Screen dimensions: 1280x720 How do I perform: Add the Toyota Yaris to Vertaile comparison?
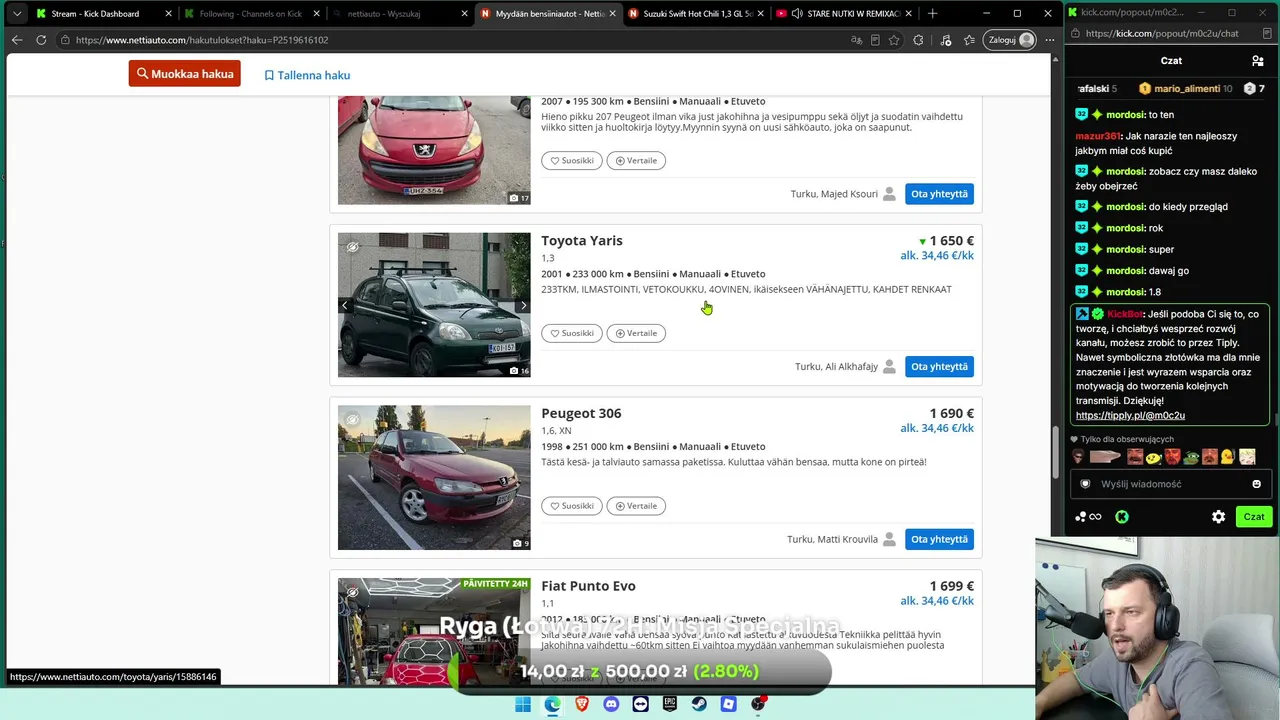(x=636, y=333)
